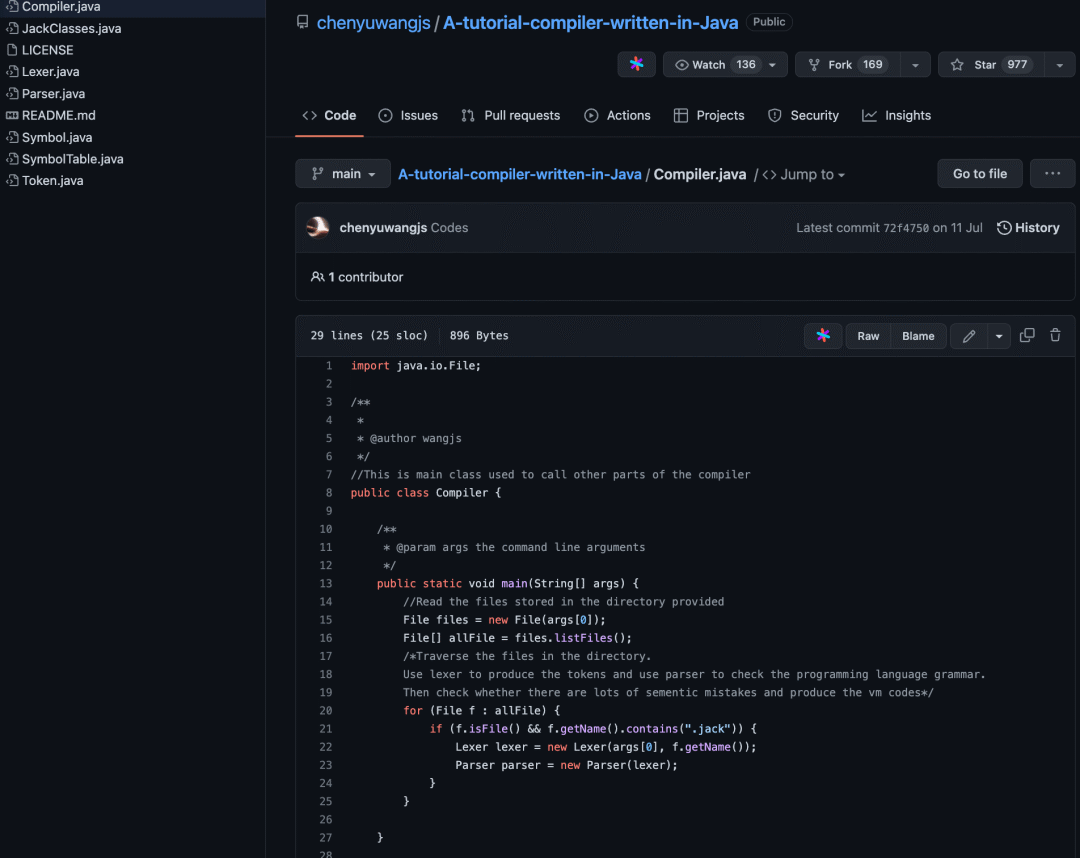Open the Fork options dropdown arrow
Screen dimensions: 1080x858
click(915, 65)
